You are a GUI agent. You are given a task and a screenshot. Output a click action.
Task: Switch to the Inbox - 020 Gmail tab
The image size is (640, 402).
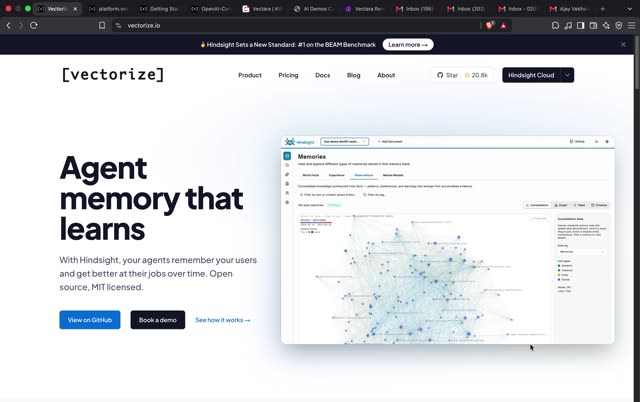[x=518, y=9]
